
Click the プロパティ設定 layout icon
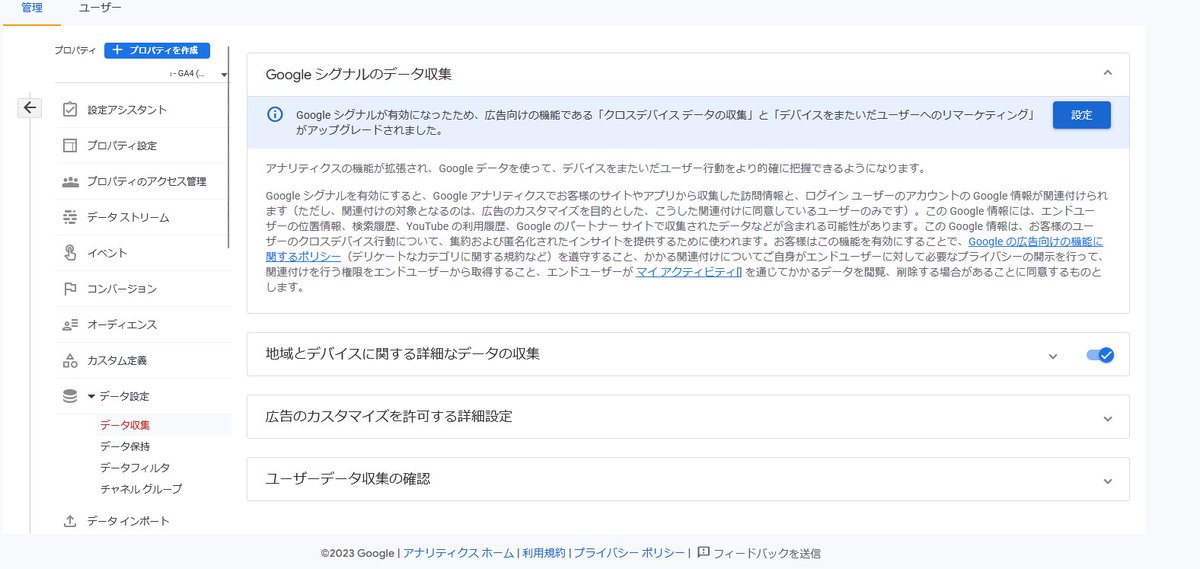pyautogui.click(x=70, y=146)
